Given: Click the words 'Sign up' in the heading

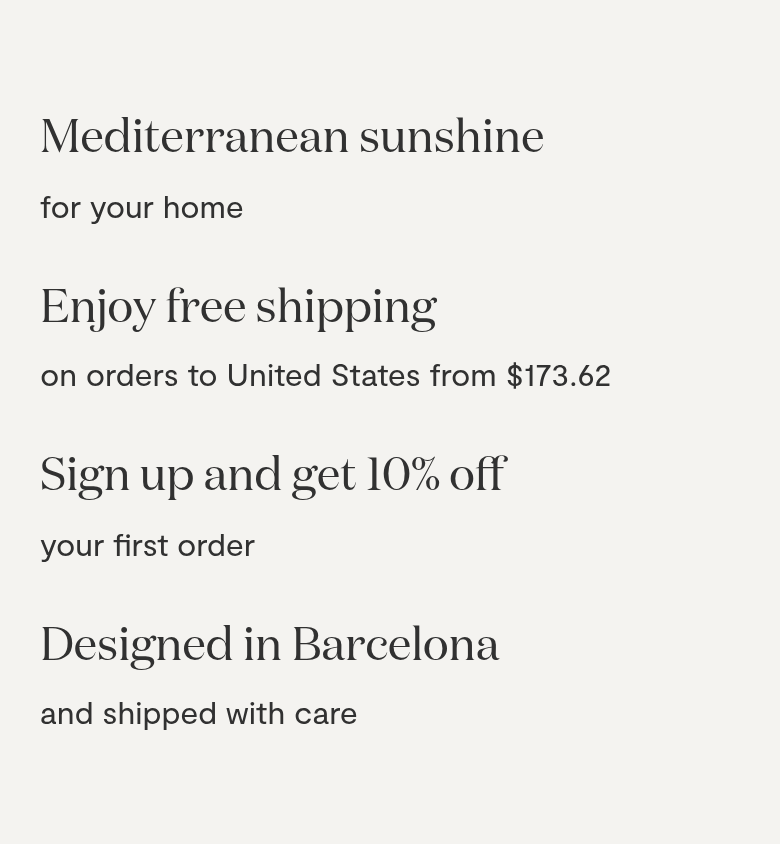Looking at the screenshot, I should click(117, 477).
